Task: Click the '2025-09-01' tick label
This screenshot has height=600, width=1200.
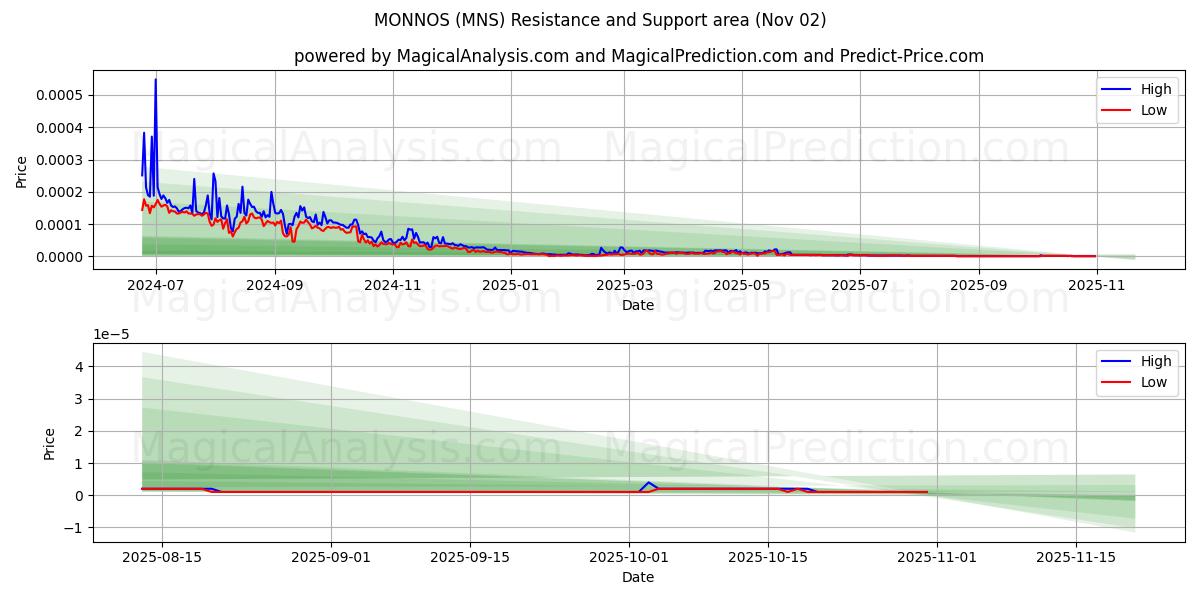Action: tap(331, 557)
